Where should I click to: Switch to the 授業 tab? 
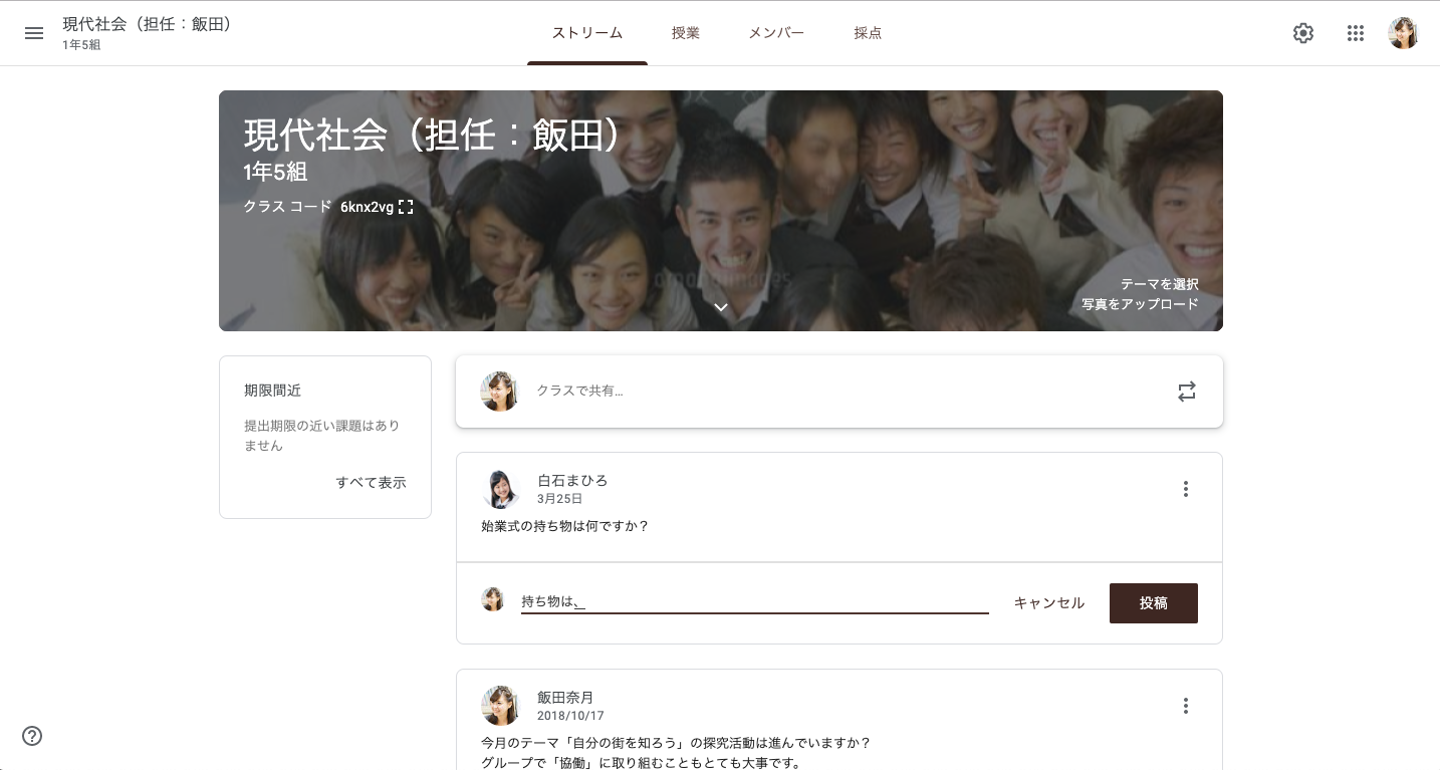(x=686, y=33)
